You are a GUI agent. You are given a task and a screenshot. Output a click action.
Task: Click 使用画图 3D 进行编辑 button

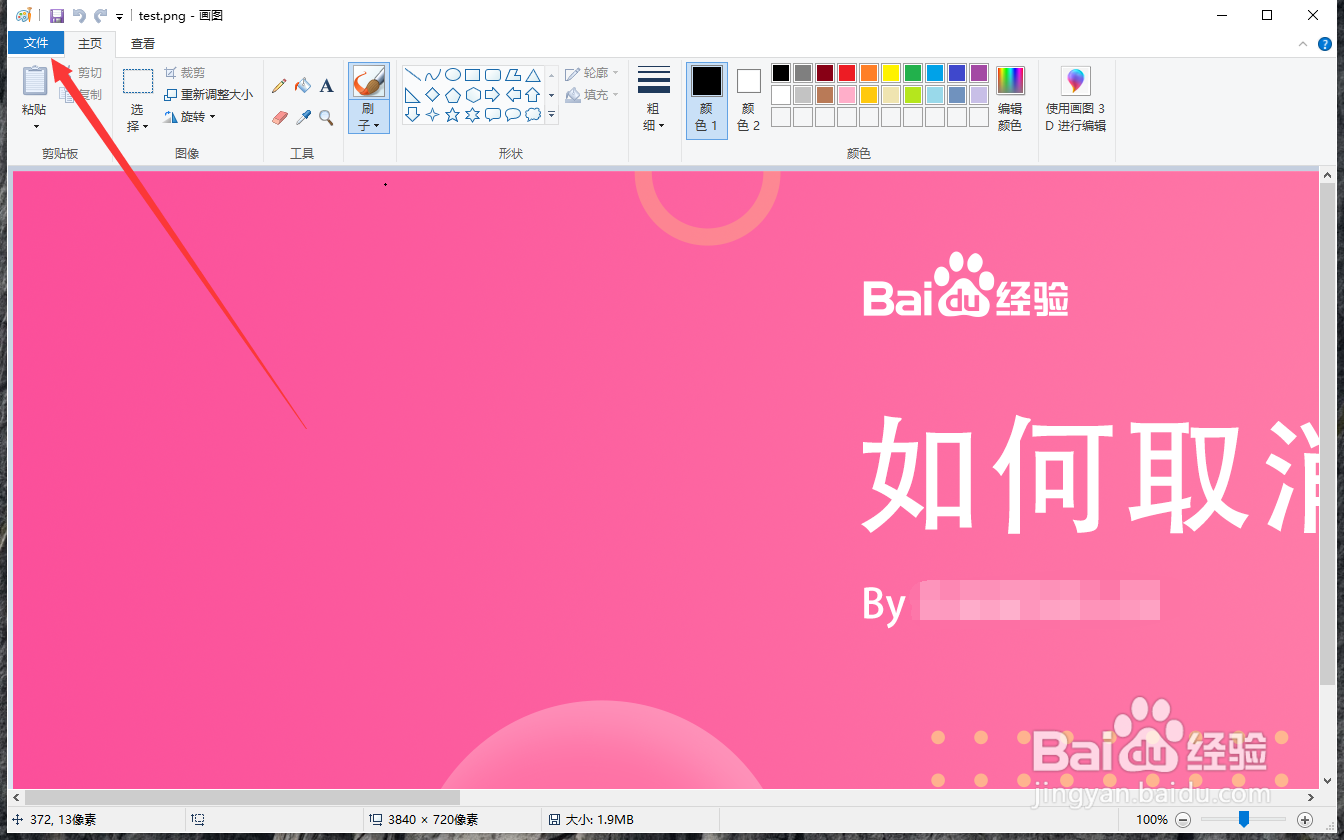(1076, 99)
